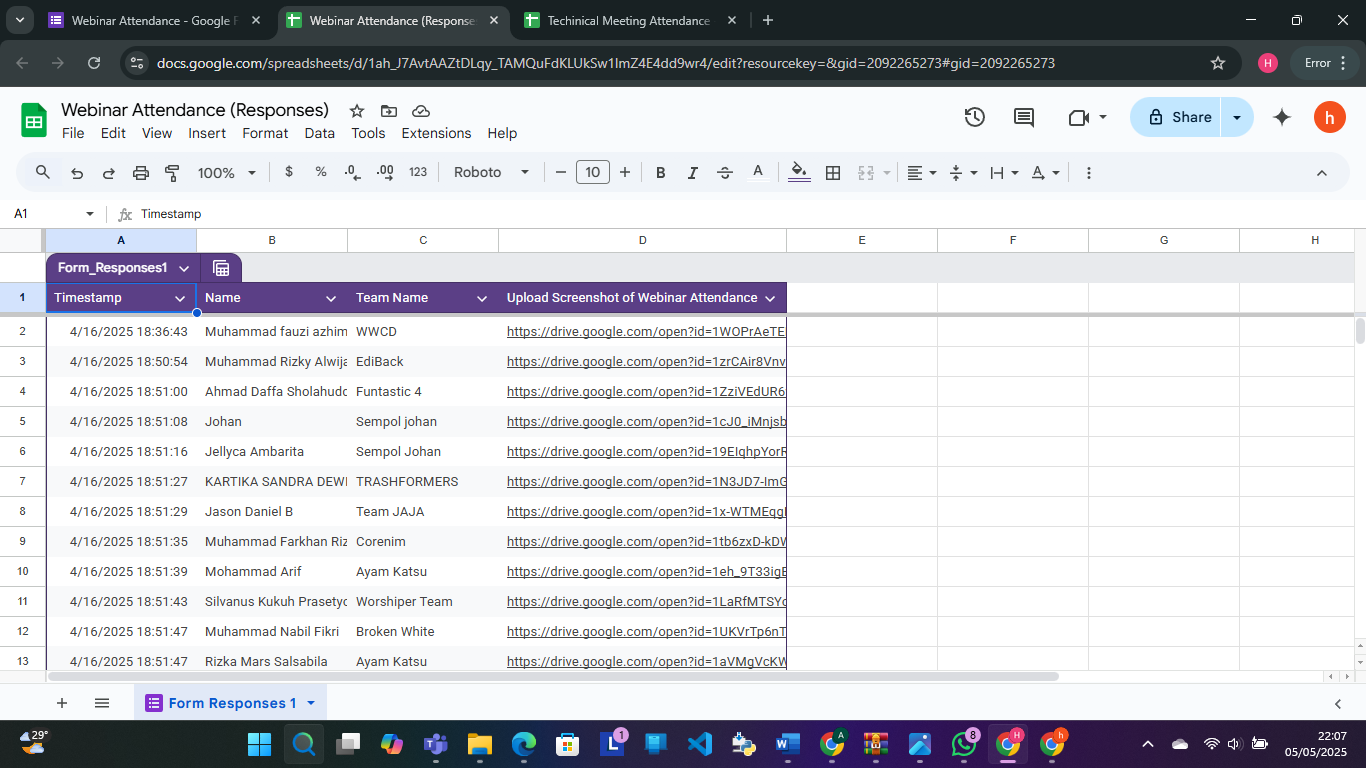Format as currency
Screen dimensions: 1366x768
[289, 172]
